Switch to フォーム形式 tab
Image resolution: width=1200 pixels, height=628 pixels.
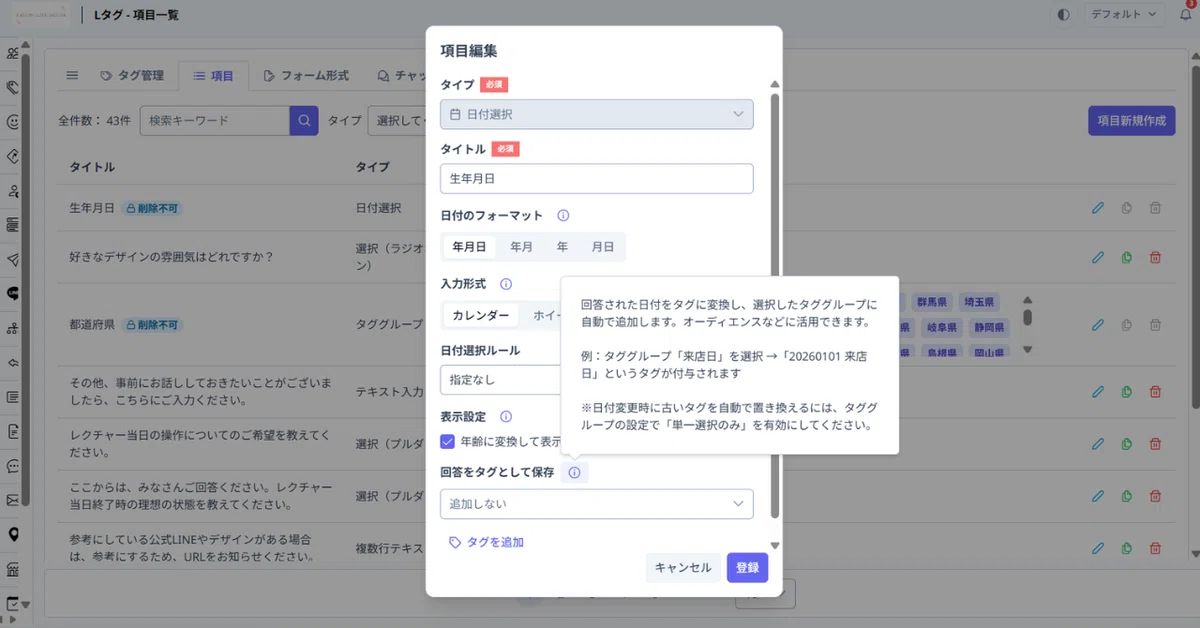click(306, 75)
